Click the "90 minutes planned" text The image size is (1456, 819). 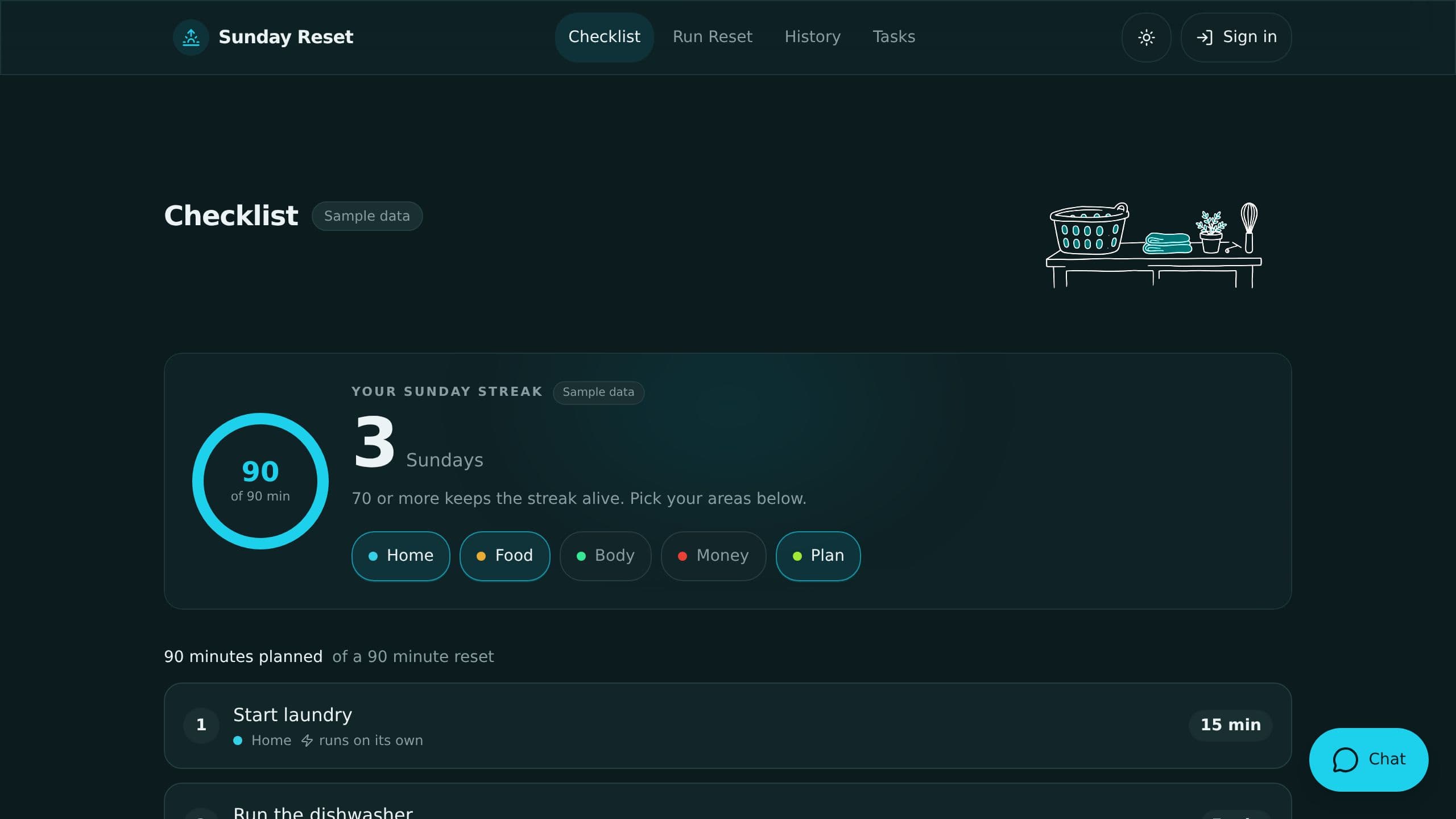coord(243,657)
